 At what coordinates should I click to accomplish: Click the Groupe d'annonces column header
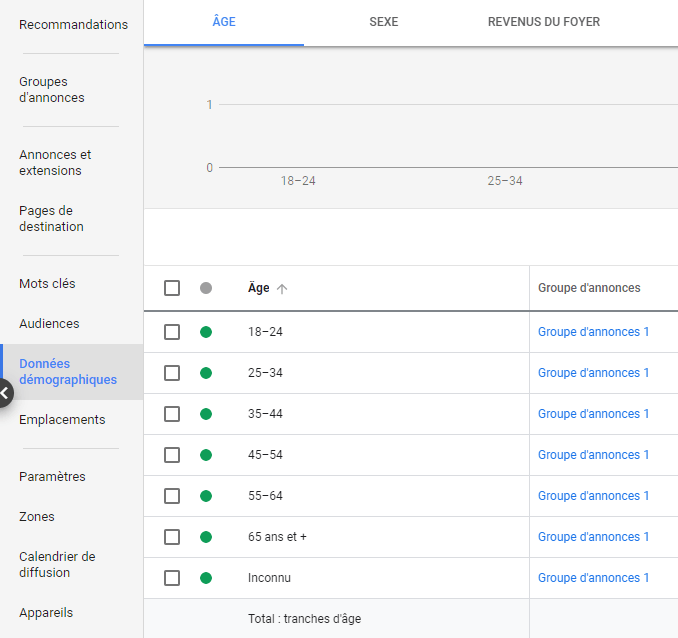tap(589, 288)
